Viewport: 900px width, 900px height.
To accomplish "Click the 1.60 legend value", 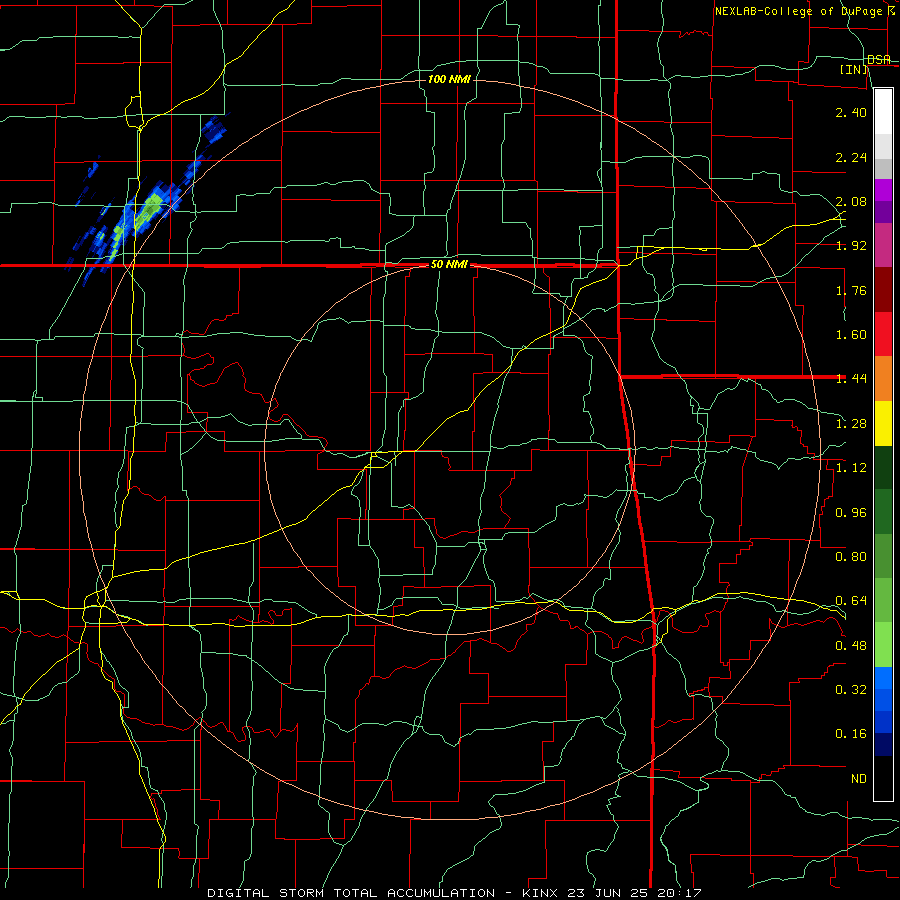I will (x=851, y=335).
